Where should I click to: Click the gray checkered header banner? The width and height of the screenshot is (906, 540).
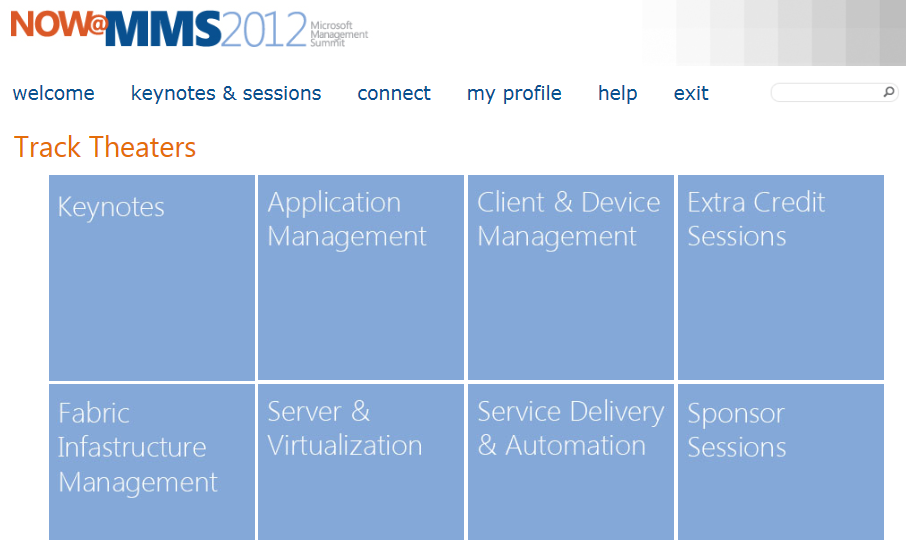pos(780,30)
